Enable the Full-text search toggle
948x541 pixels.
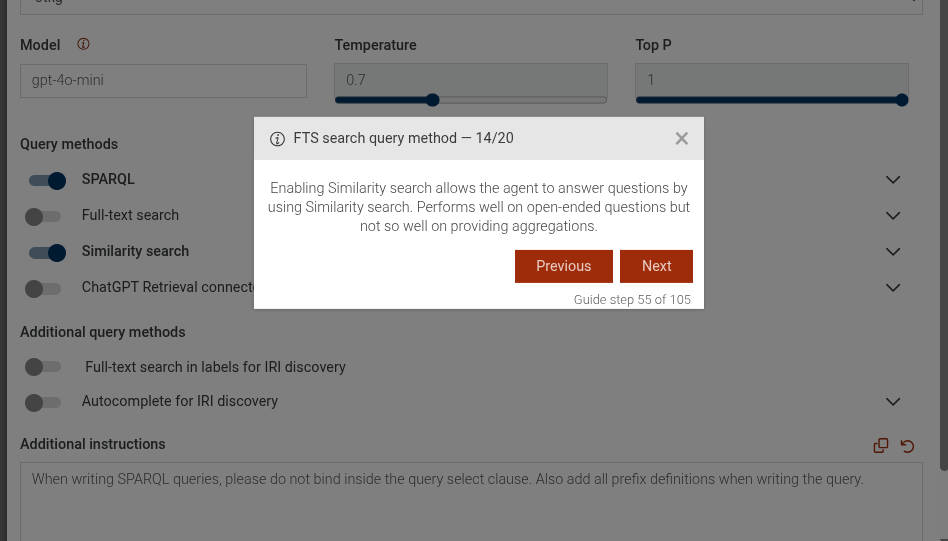(43, 216)
